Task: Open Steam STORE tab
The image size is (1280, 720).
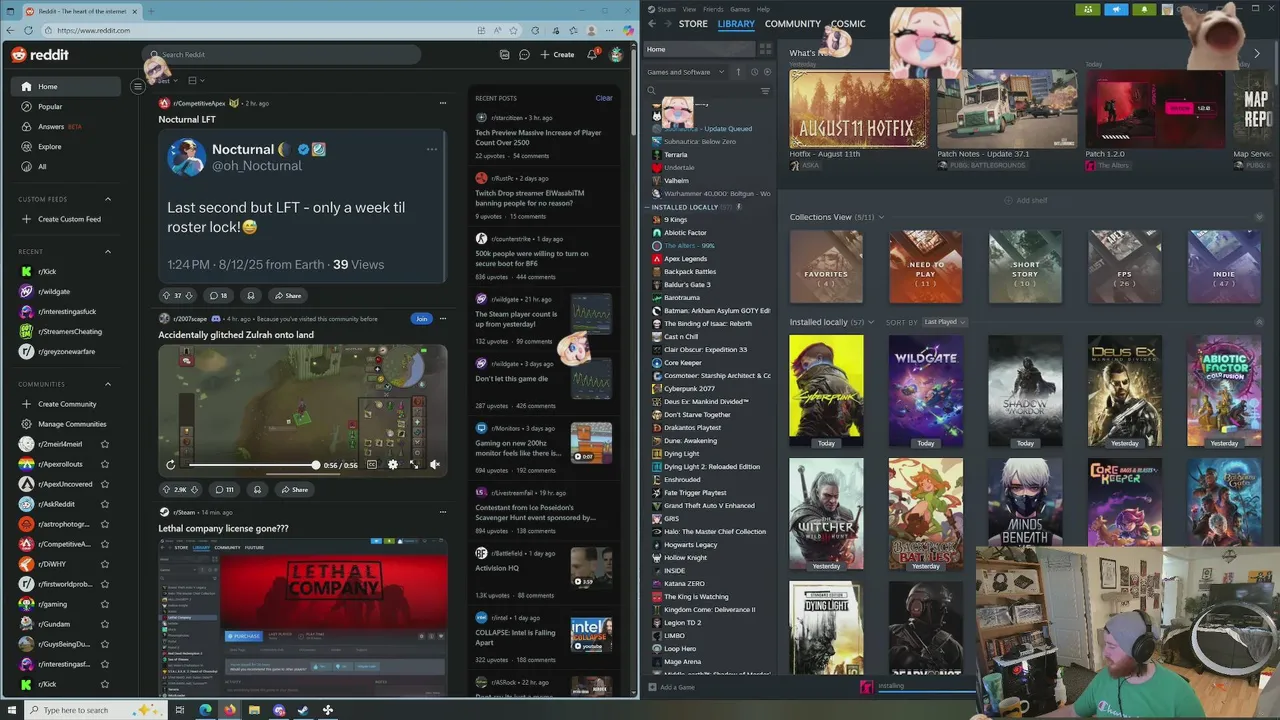Action: (x=693, y=24)
